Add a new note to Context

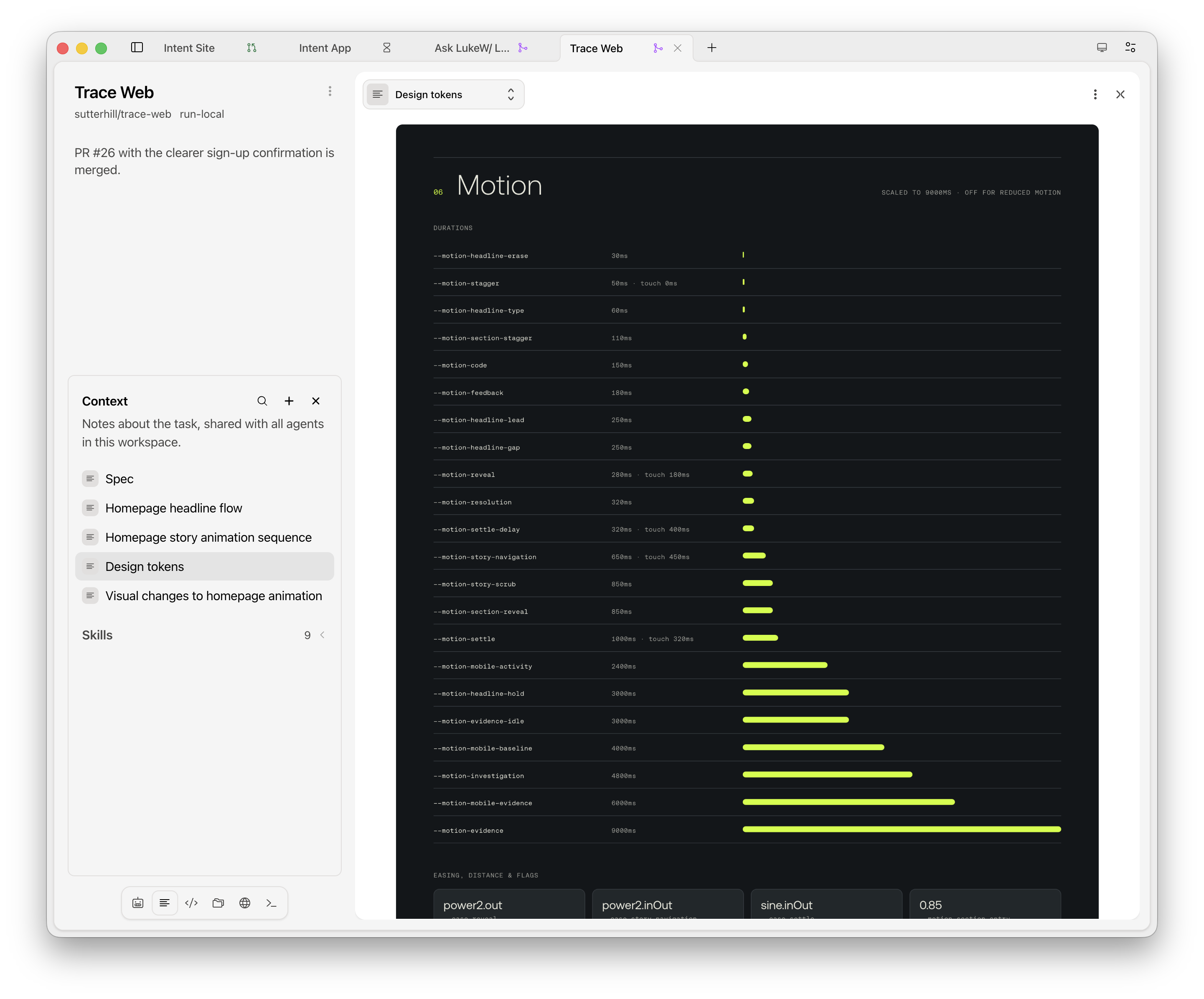[289, 401]
